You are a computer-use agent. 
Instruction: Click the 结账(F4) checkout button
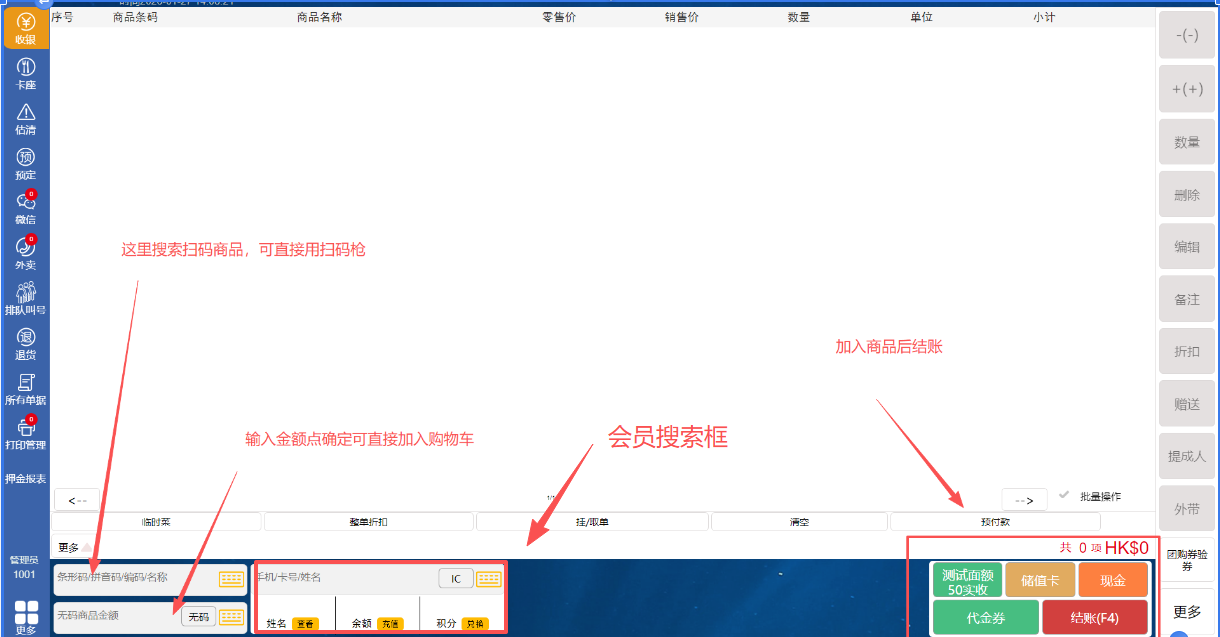pyautogui.click(x=1094, y=618)
